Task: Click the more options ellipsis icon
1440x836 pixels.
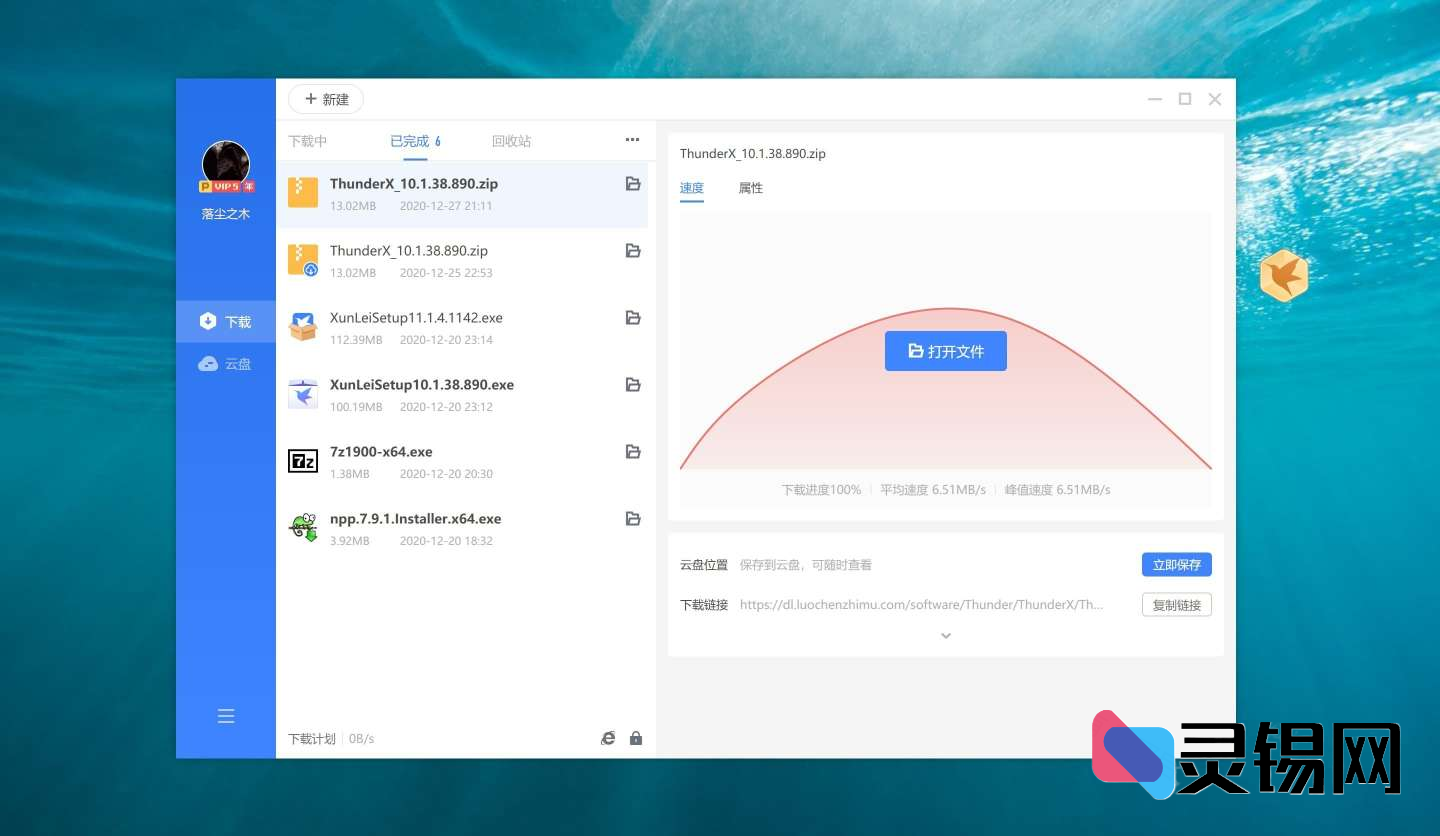Action: (x=631, y=140)
